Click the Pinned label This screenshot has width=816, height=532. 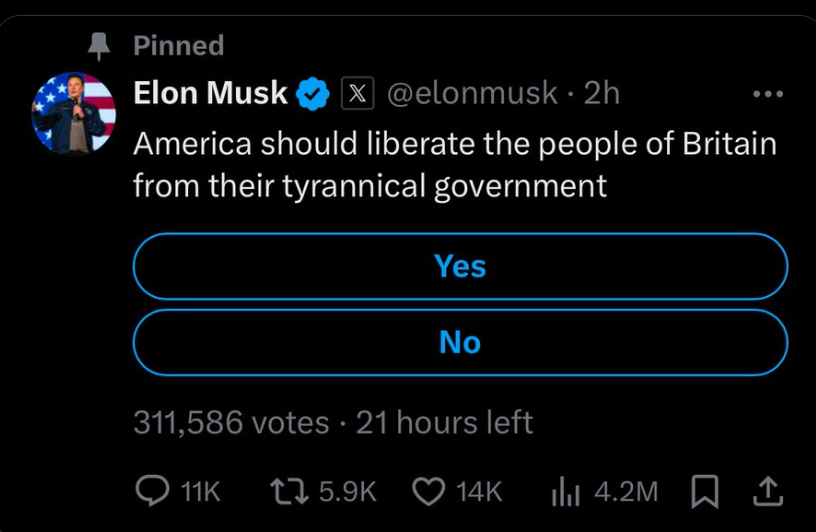click(178, 45)
